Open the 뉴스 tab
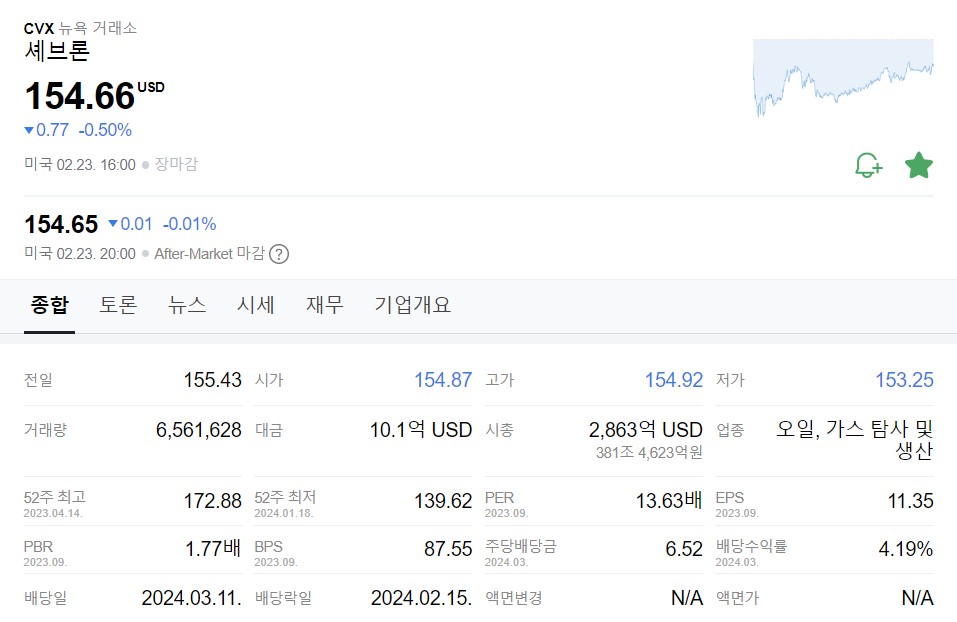 coord(187,304)
